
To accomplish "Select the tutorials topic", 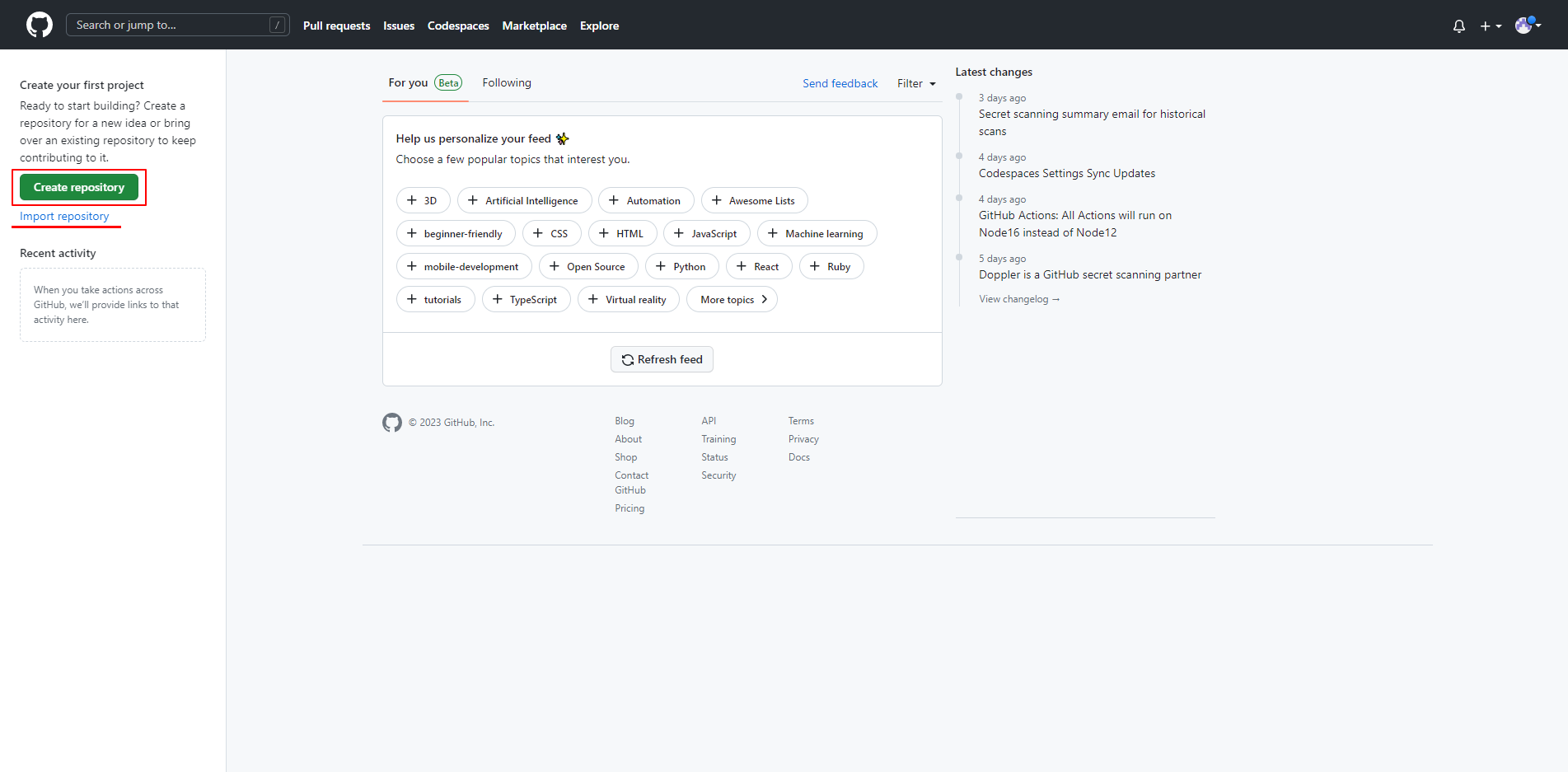I will click(x=435, y=299).
